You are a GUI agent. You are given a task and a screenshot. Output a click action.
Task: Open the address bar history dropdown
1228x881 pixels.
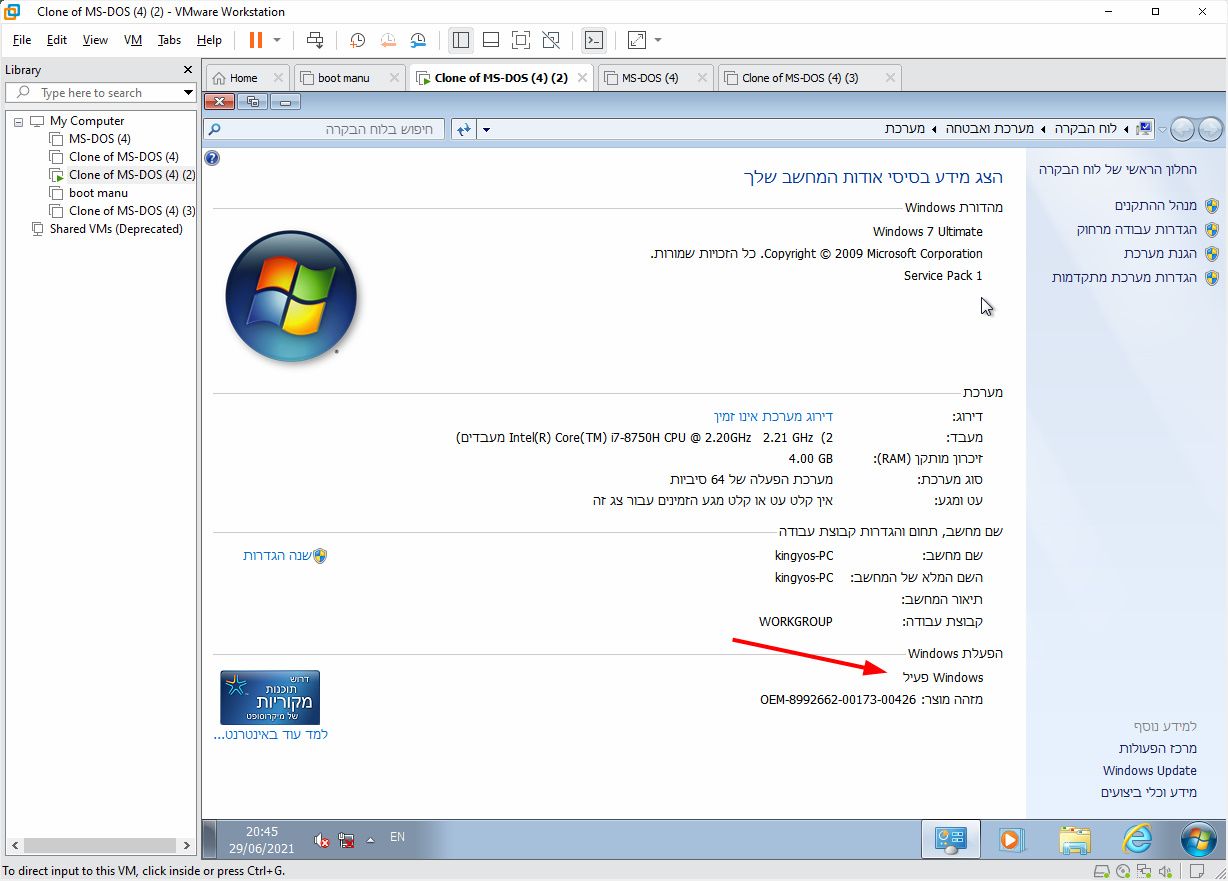click(486, 130)
